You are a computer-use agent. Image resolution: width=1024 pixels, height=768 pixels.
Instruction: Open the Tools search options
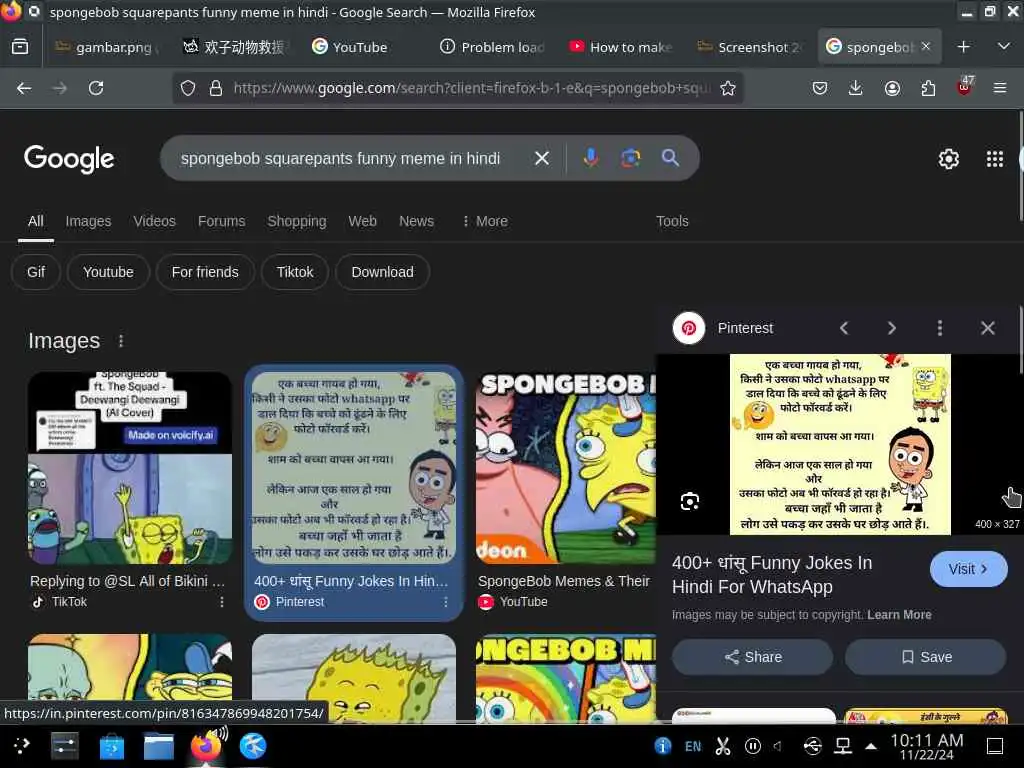pyautogui.click(x=672, y=221)
